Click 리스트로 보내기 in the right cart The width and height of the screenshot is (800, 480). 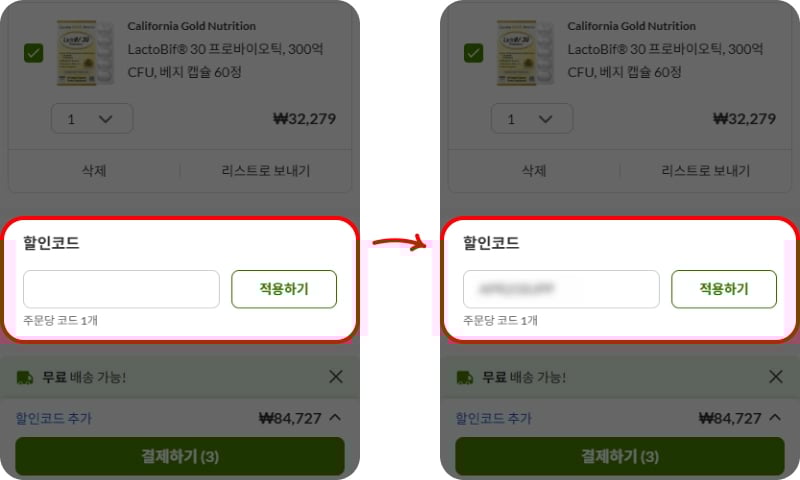click(x=705, y=170)
